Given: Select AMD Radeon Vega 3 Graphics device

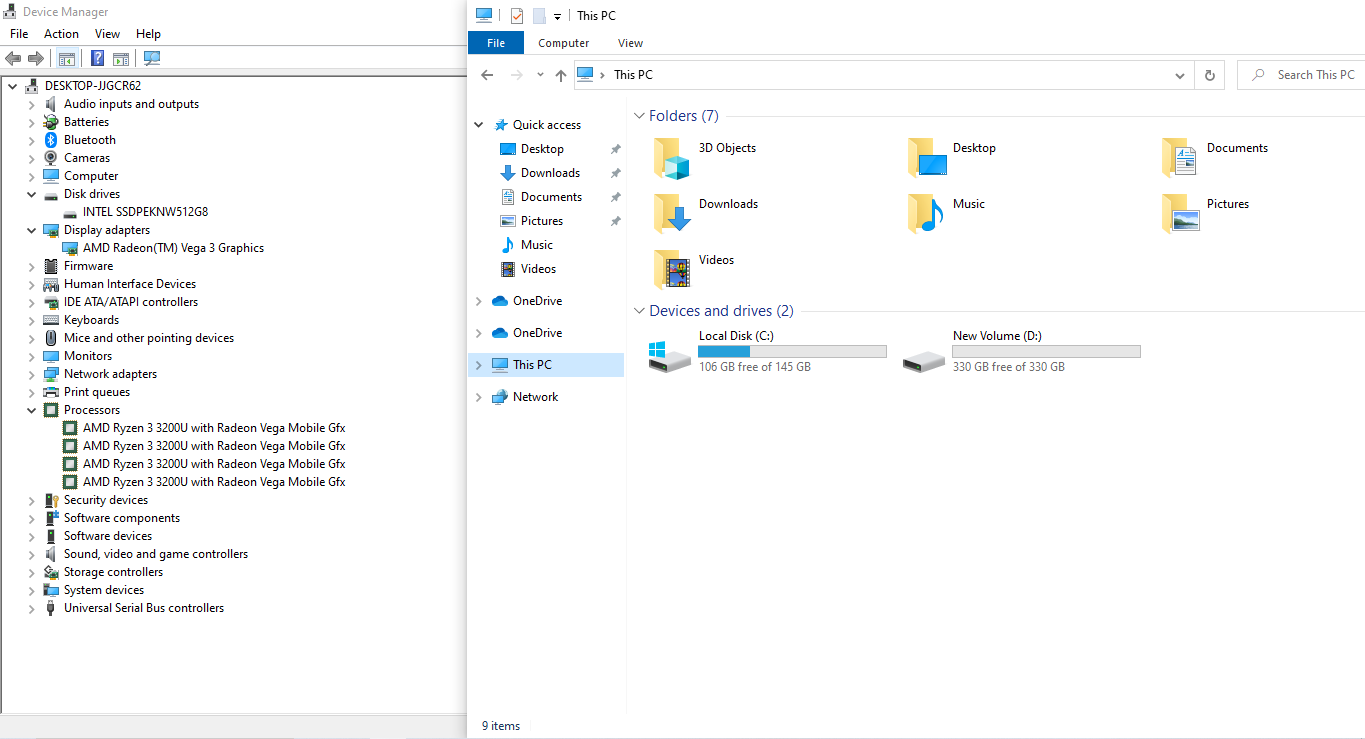Looking at the screenshot, I should [x=173, y=248].
